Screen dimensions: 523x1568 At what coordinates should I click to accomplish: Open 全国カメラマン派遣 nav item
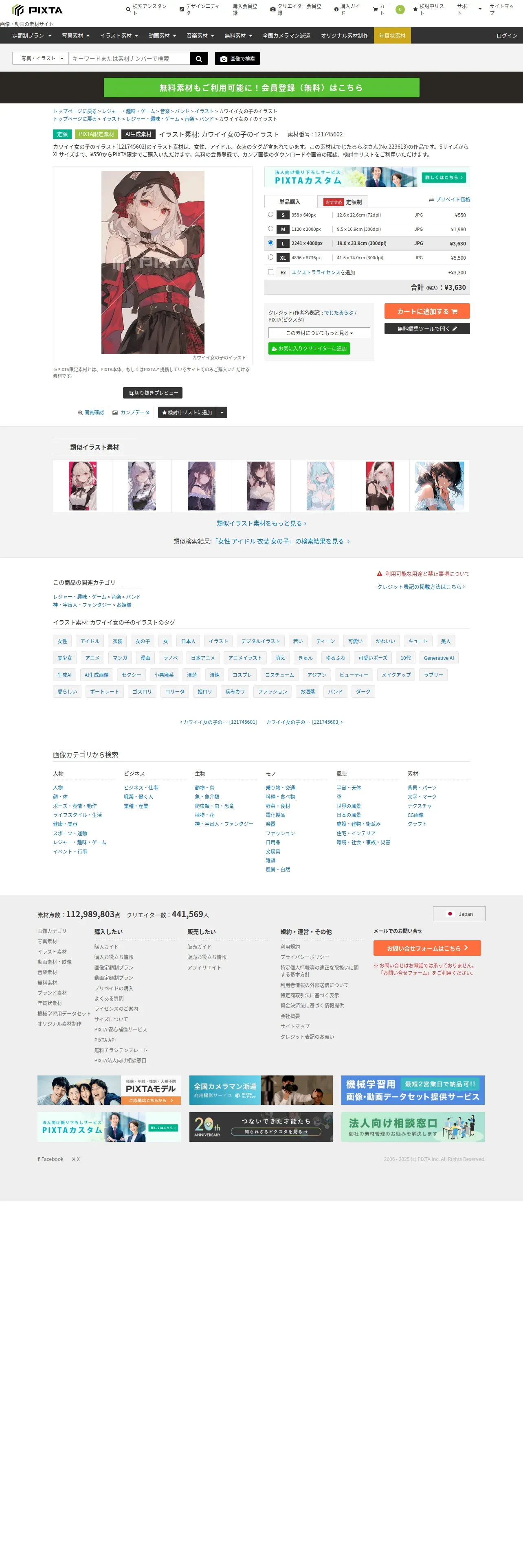pyautogui.click(x=286, y=36)
